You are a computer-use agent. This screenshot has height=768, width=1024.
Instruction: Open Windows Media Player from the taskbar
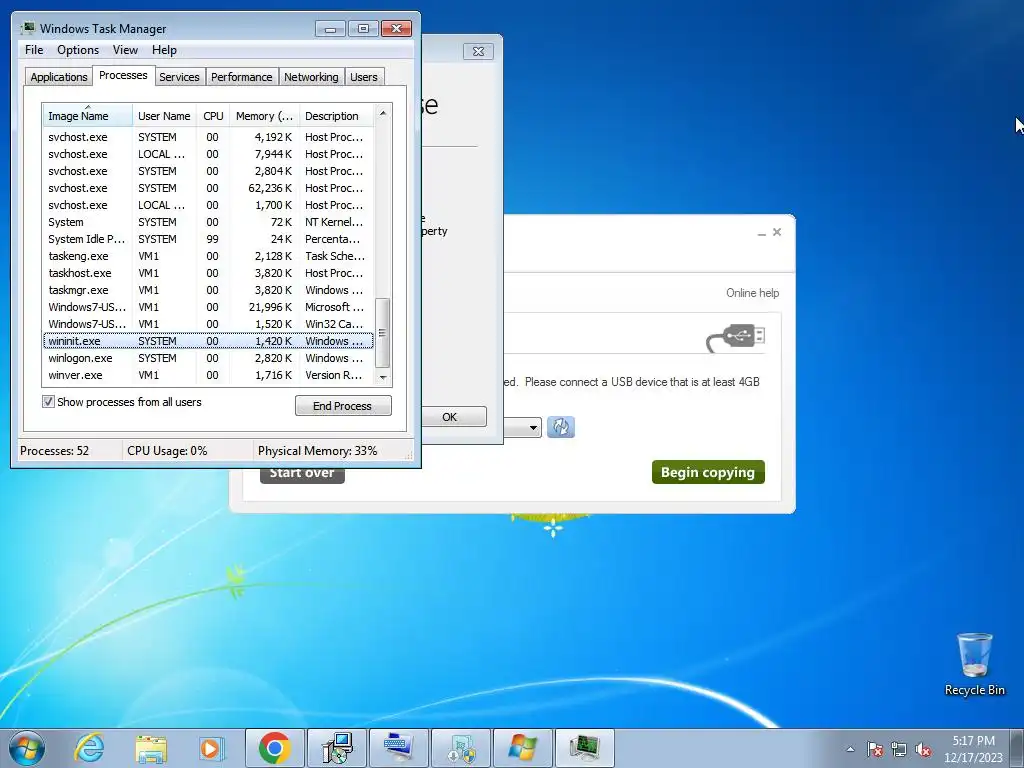pyautogui.click(x=211, y=748)
